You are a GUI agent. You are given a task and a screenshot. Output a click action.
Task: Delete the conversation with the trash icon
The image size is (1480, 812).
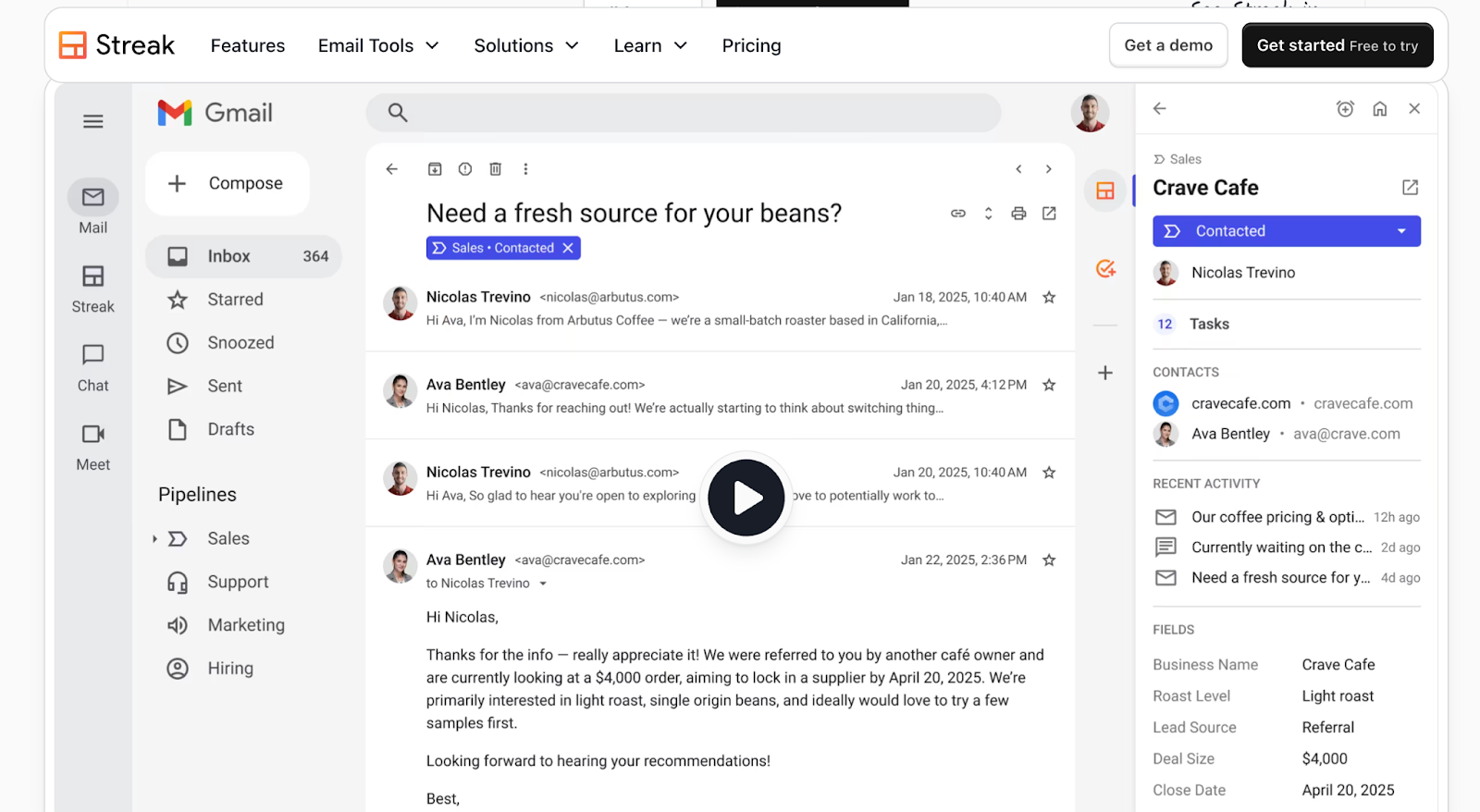496,169
